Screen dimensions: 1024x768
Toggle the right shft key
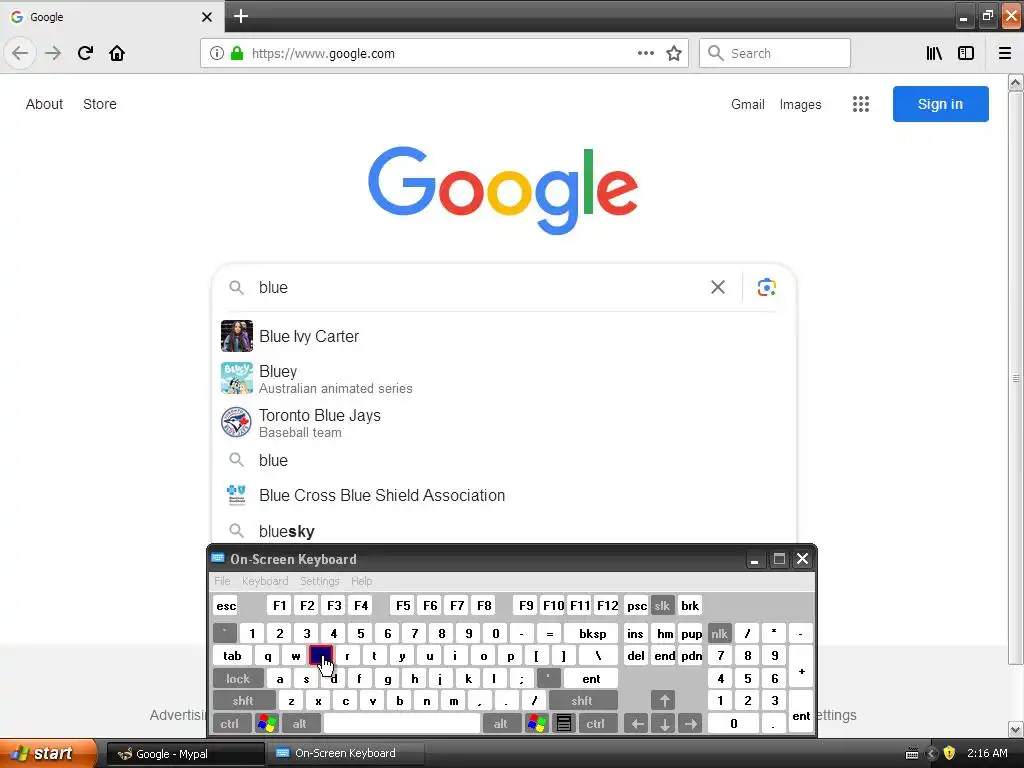point(582,701)
